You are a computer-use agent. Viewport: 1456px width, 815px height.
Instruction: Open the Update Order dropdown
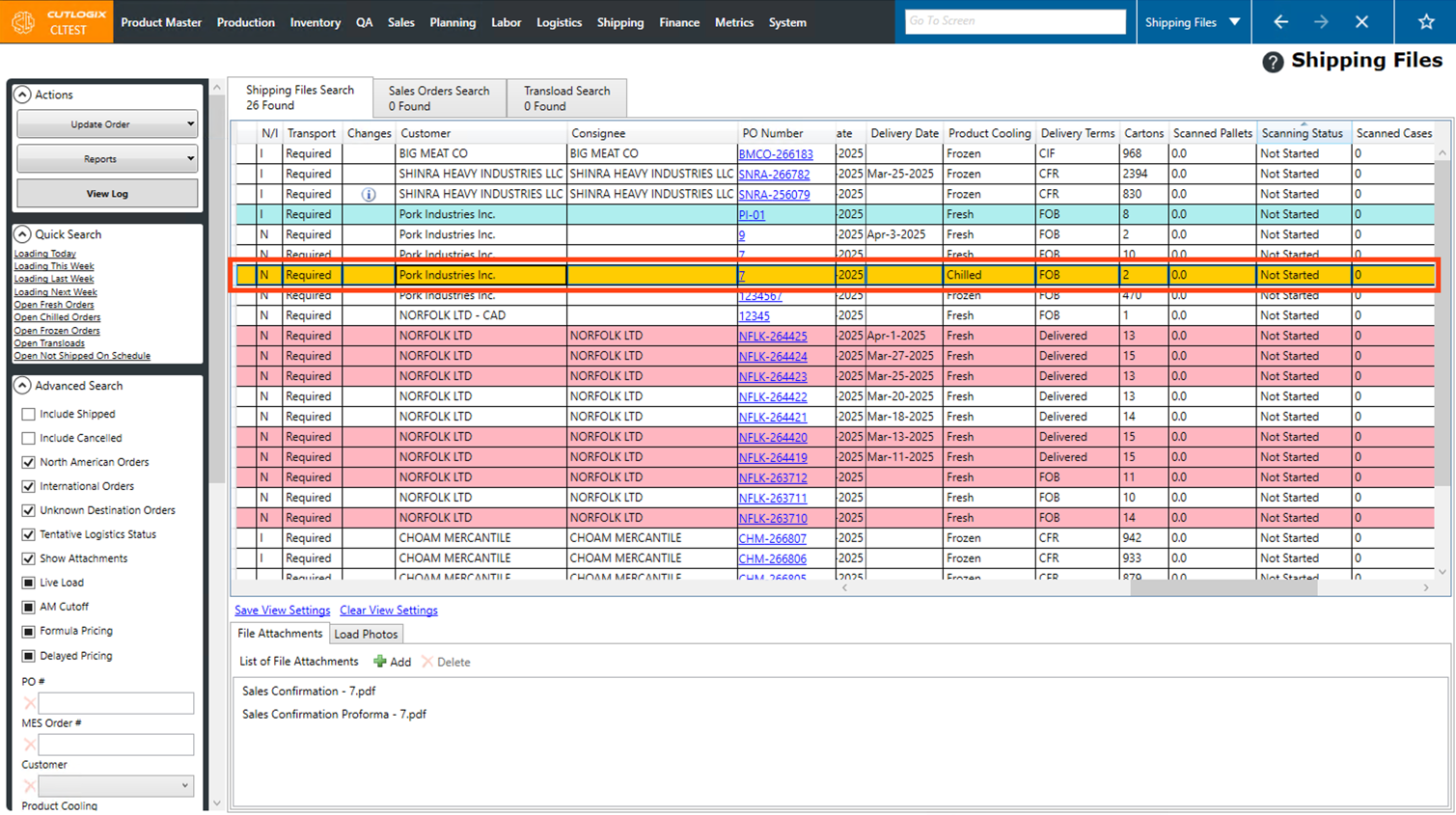coord(107,124)
